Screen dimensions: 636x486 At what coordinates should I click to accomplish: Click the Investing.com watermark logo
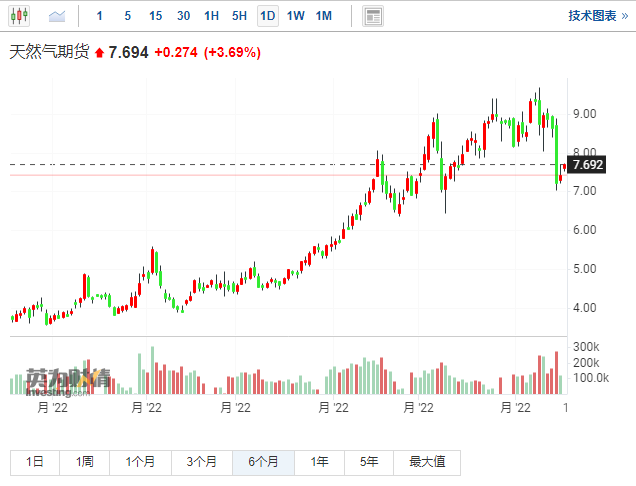68,379
